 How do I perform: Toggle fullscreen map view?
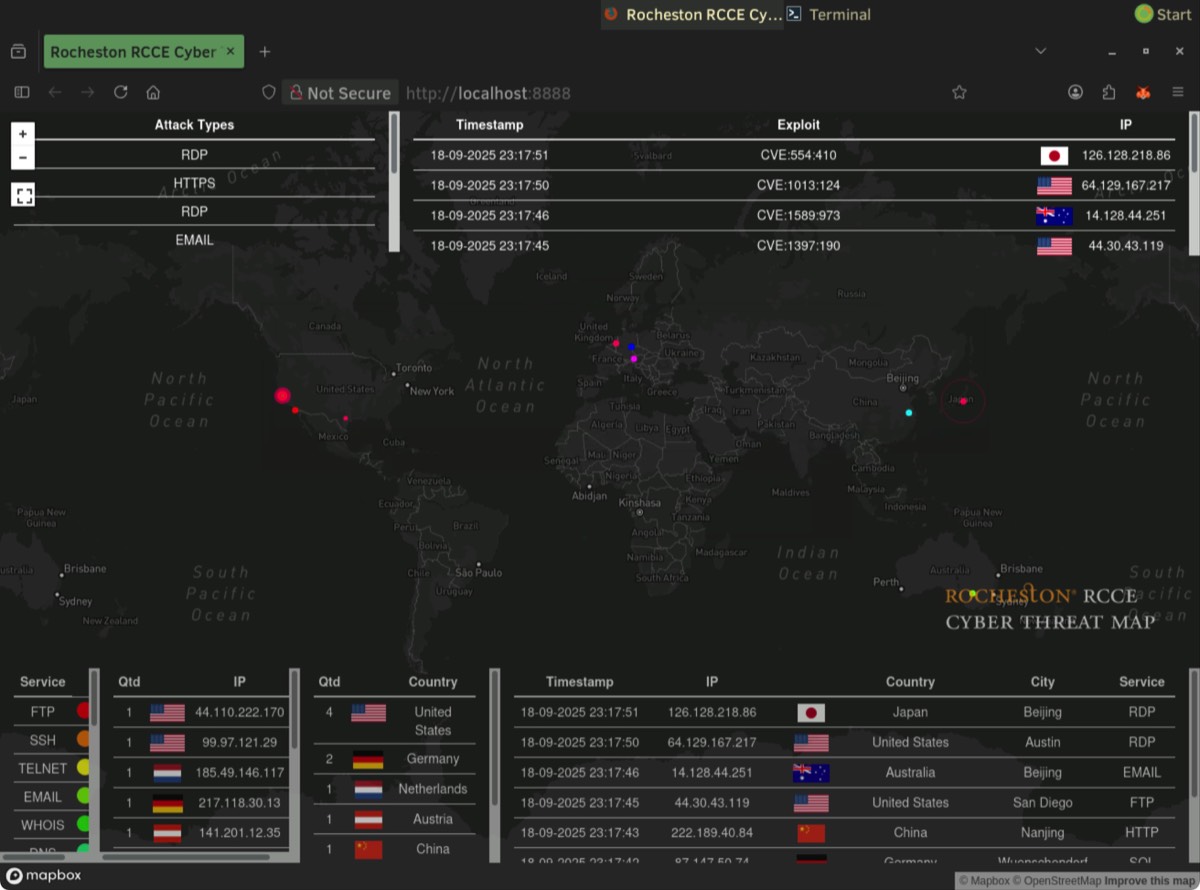[x=24, y=195]
